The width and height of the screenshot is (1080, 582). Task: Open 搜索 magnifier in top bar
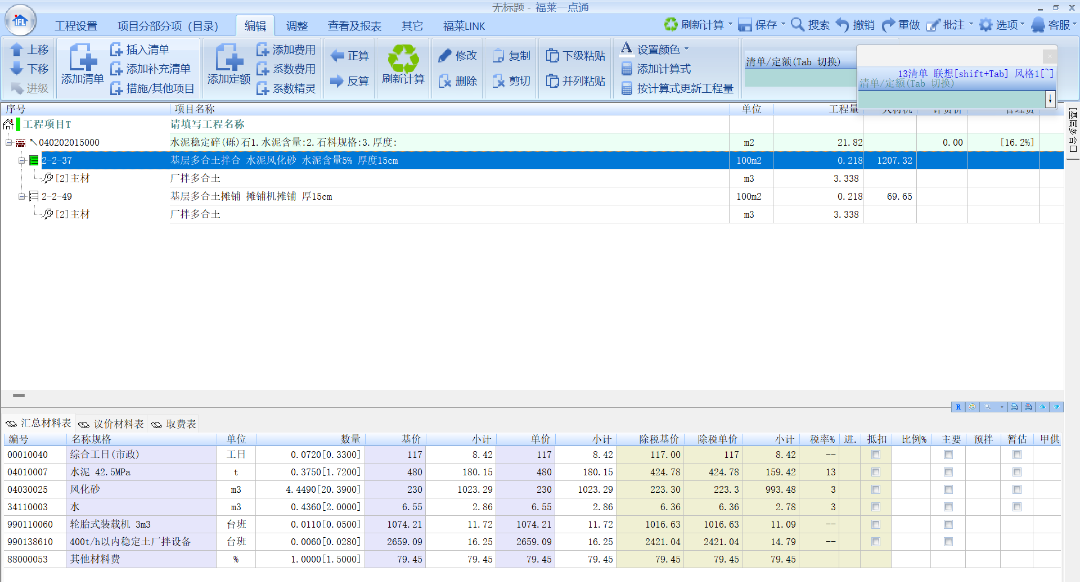(x=810, y=25)
